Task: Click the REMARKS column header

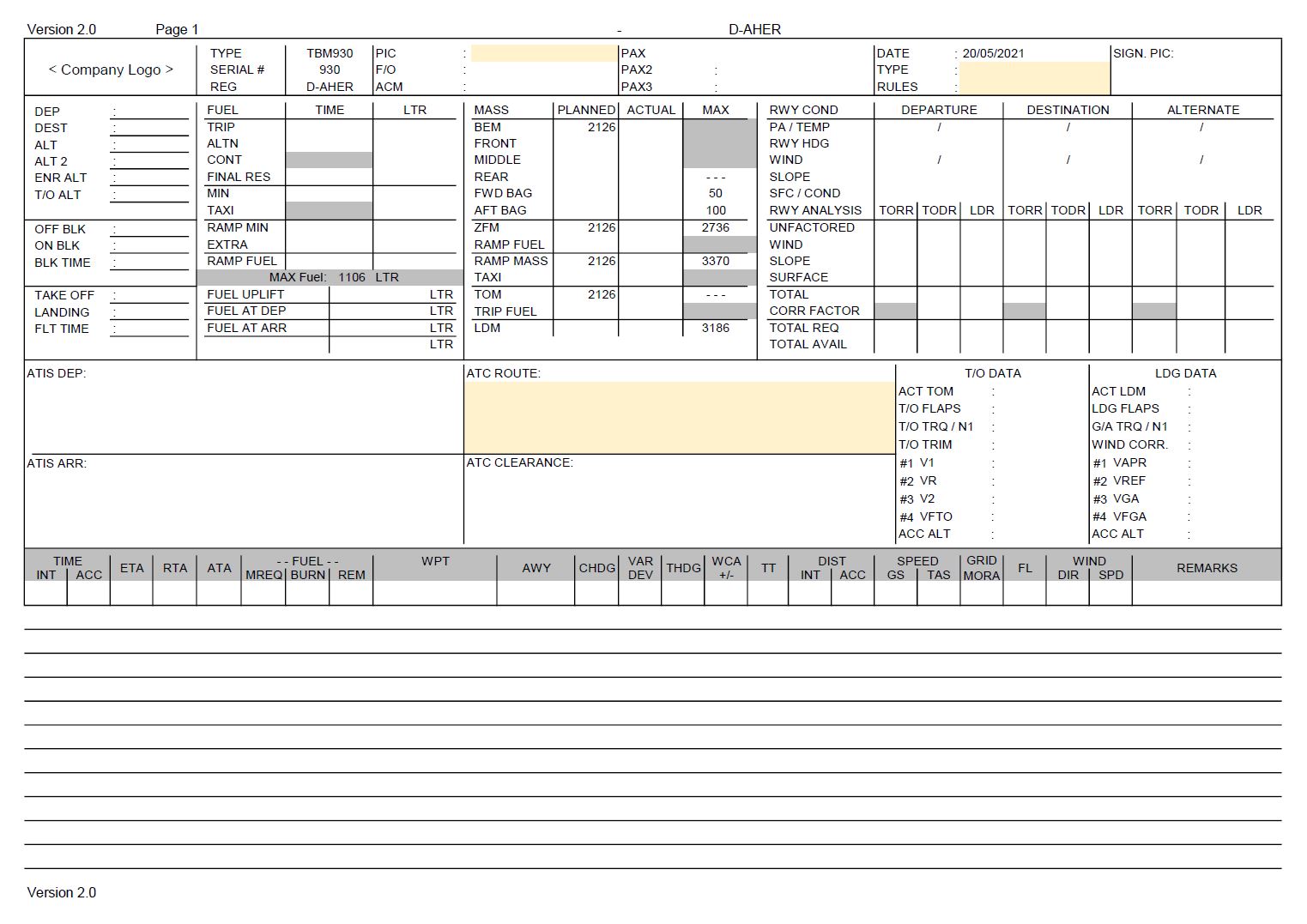Action: [x=1207, y=568]
